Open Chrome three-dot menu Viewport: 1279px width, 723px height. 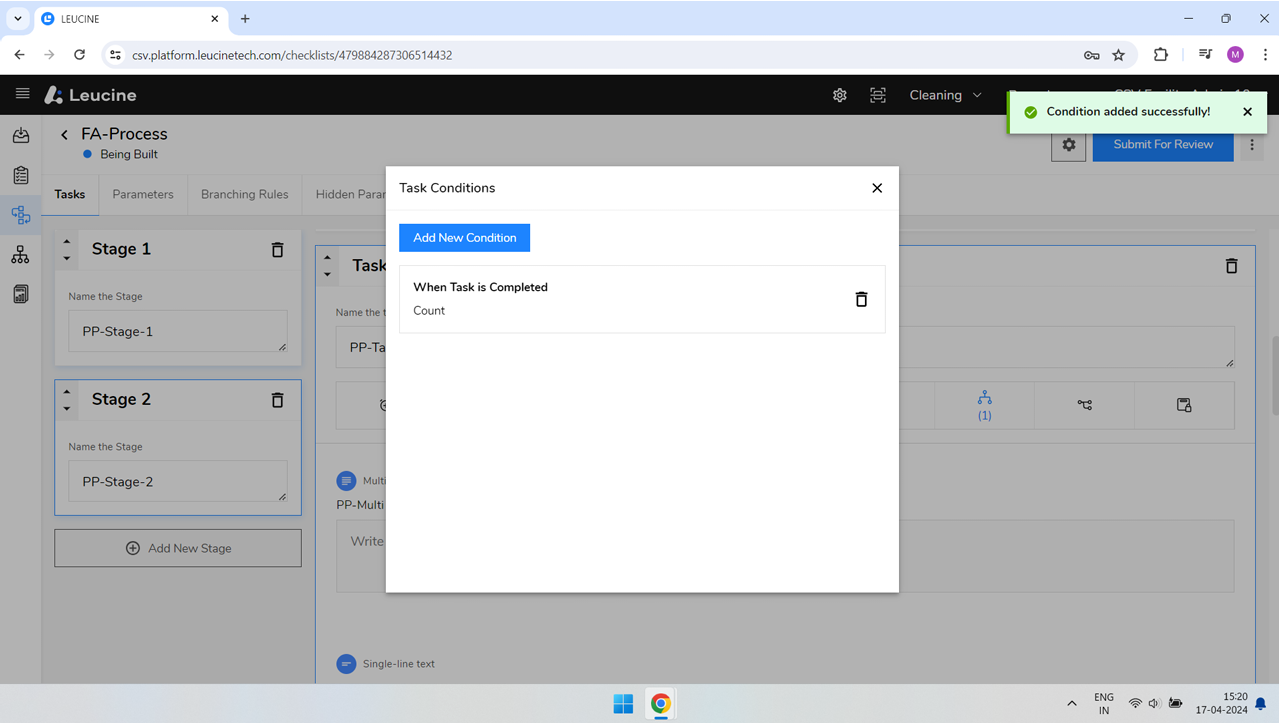coord(1264,55)
